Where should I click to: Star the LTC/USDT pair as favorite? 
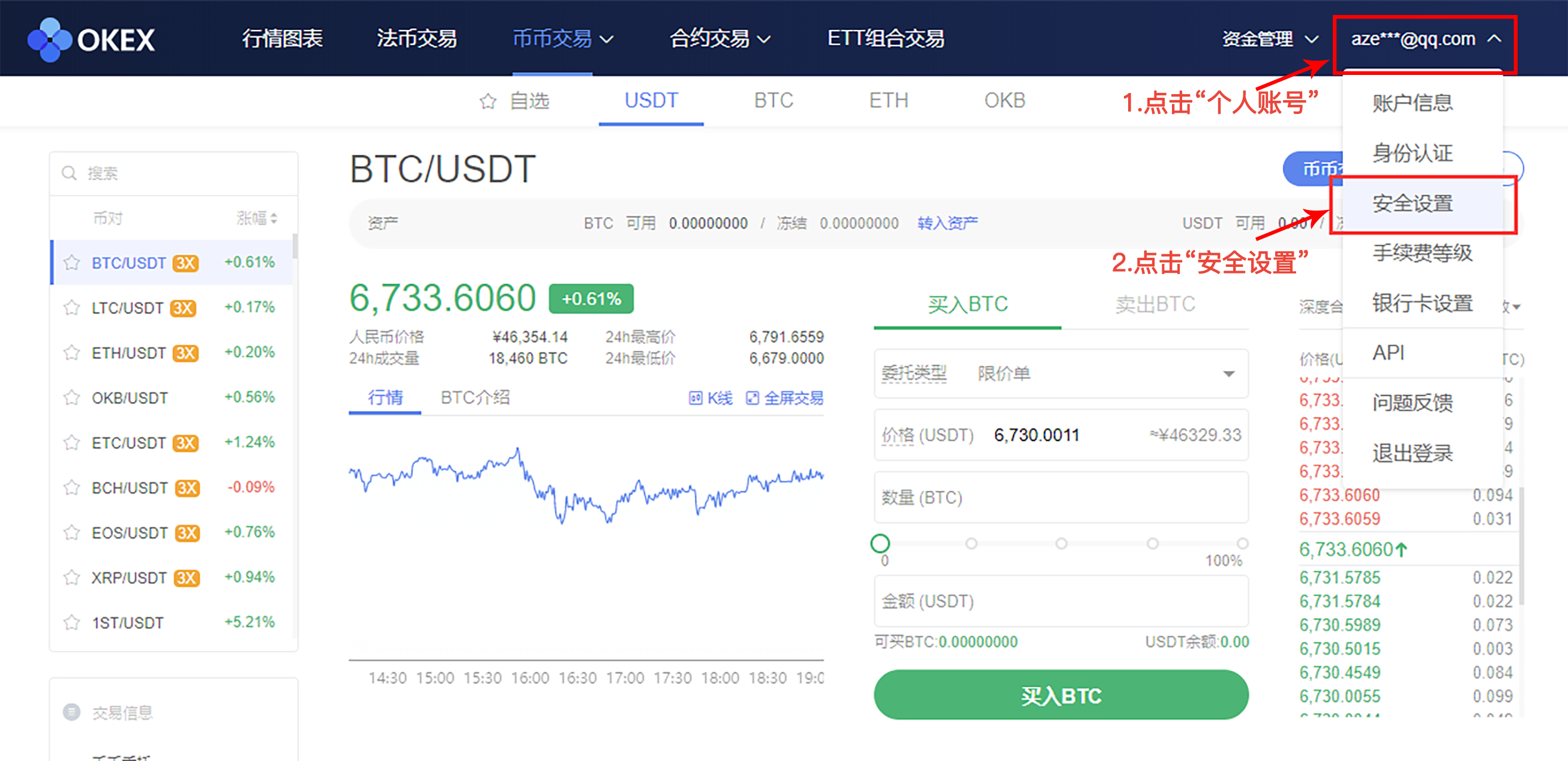(x=72, y=308)
